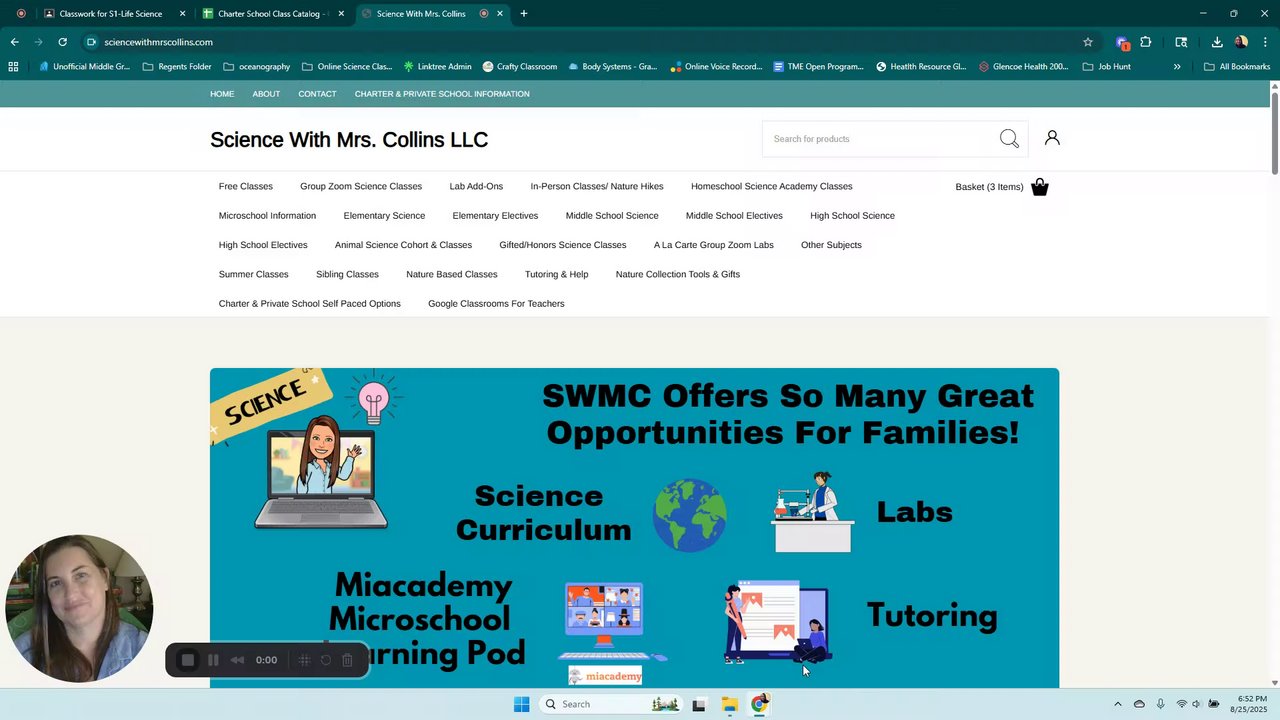Go to the HOME page link
Image resolution: width=1280 pixels, height=720 pixels.
click(x=222, y=94)
